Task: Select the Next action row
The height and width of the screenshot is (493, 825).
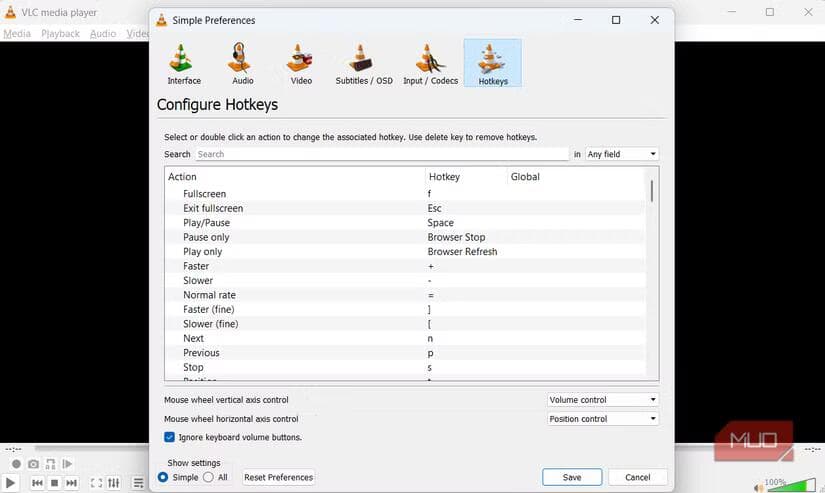Action: point(405,338)
